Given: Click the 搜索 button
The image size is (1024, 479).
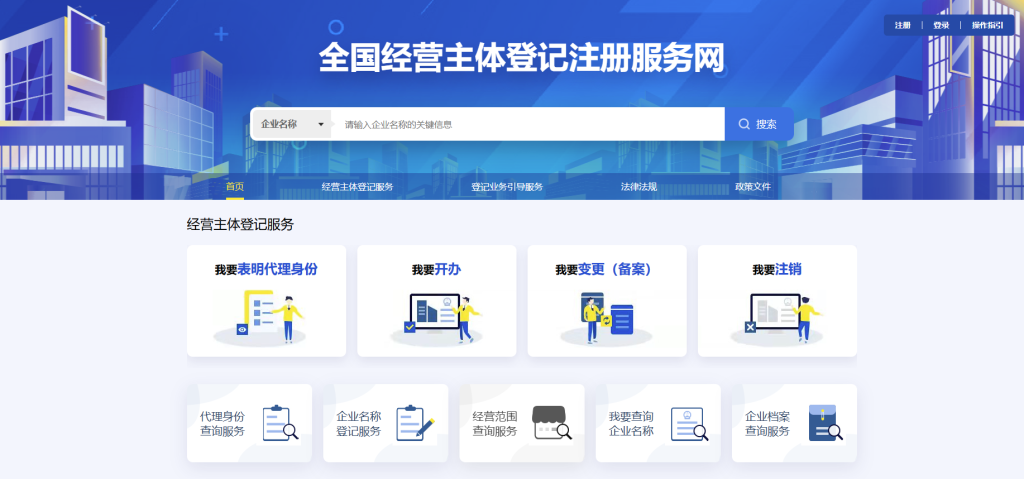Looking at the screenshot, I should coord(759,124).
